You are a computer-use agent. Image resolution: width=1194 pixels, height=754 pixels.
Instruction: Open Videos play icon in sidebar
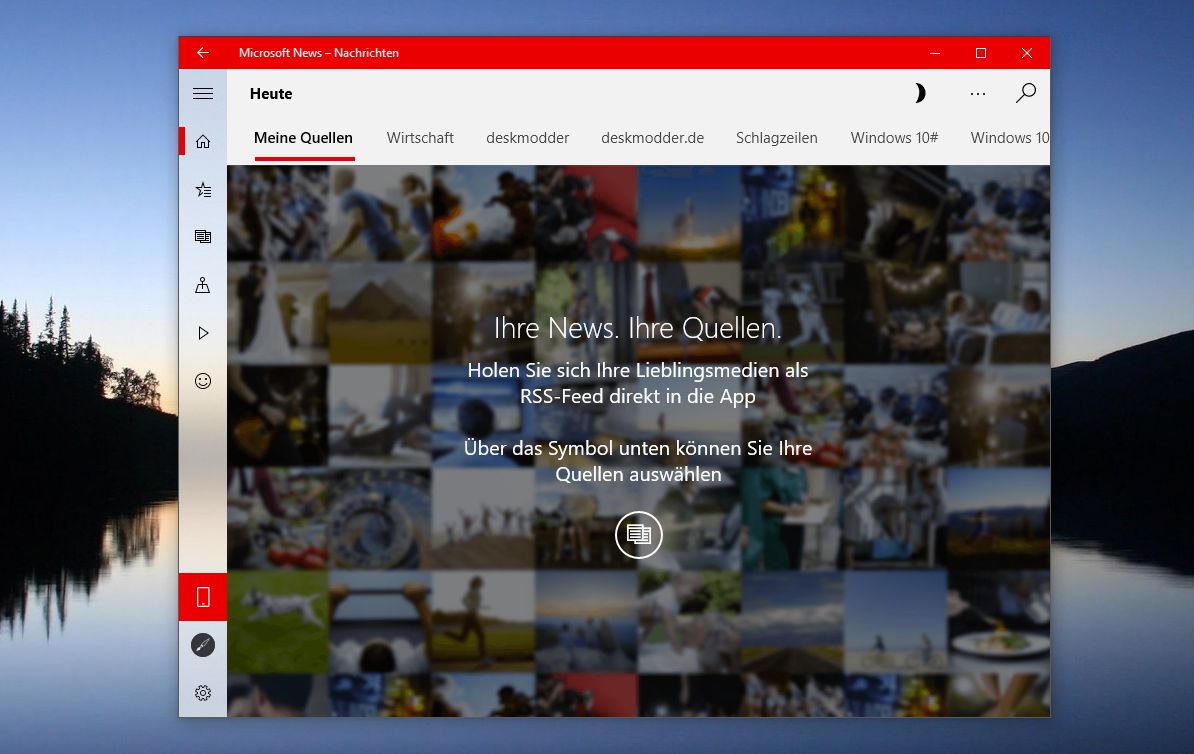click(x=203, y=333)
